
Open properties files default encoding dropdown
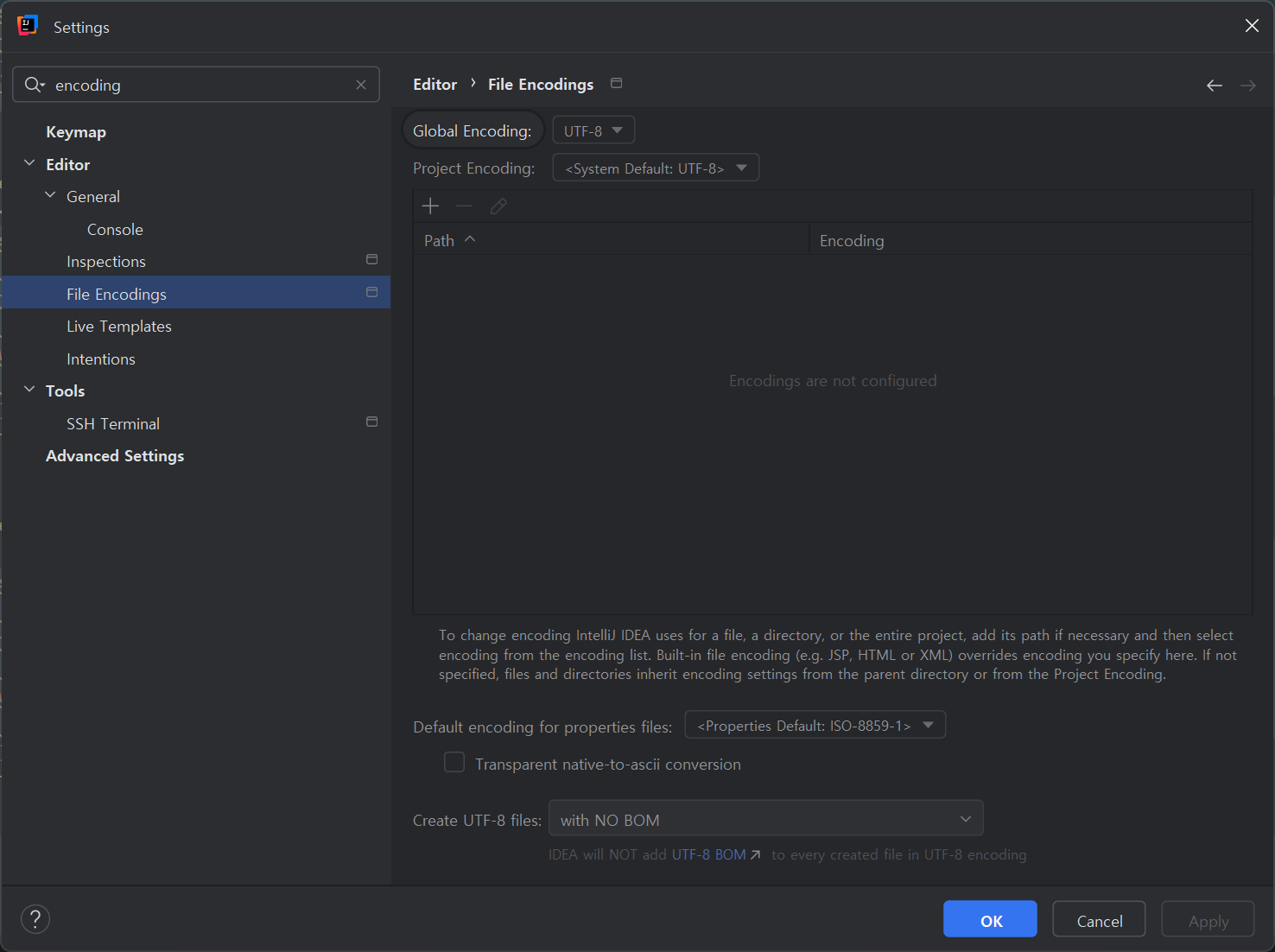coord(815,725)
